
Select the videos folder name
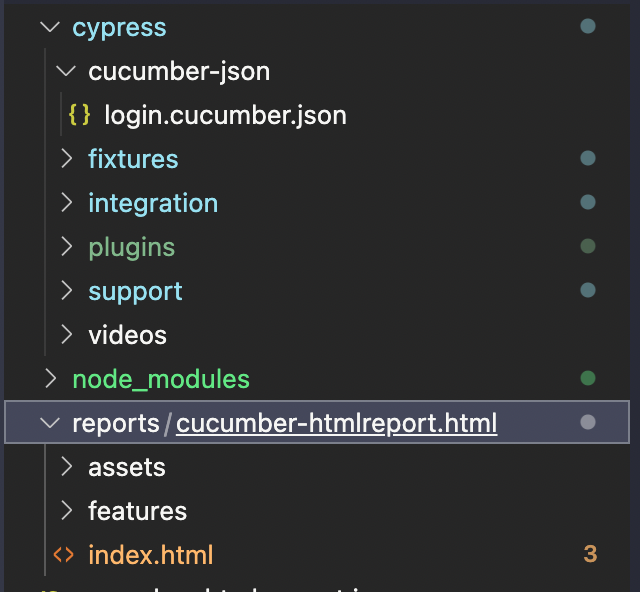(x=127, y=335)
